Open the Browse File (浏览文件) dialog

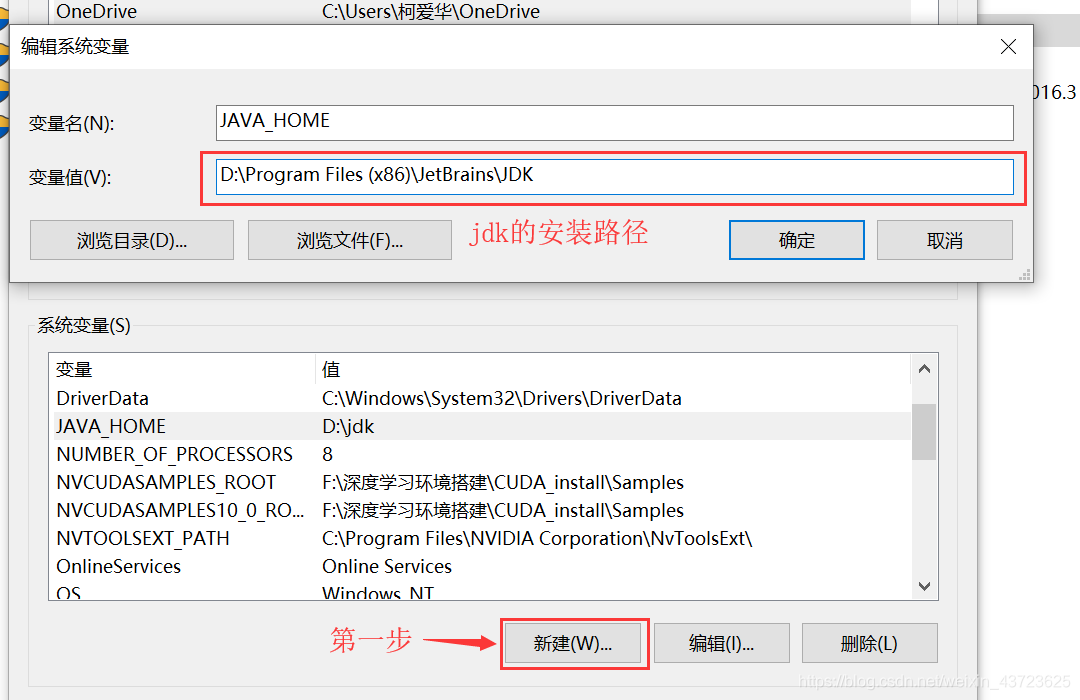[349, 239]
